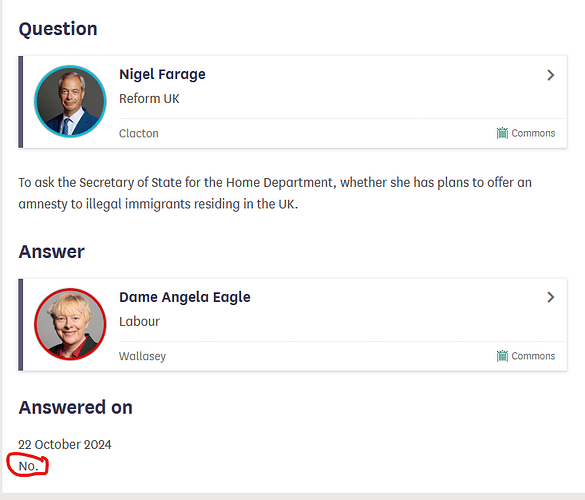The image size is (585, 500).
Task: Open the Nigel Farage name link
Action: (162, 74)
